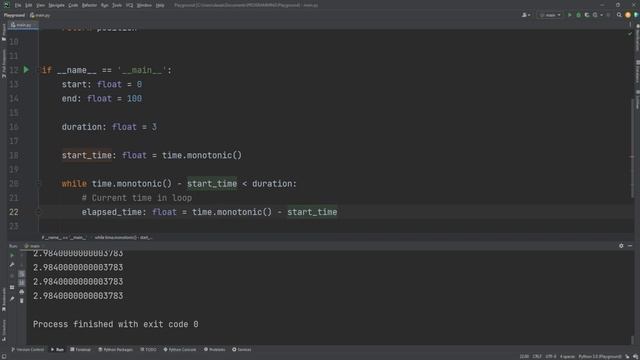Start the Debug bug icon in top toolbar
The width and height of the screenshot is (640, 360).
coord(578,15)
